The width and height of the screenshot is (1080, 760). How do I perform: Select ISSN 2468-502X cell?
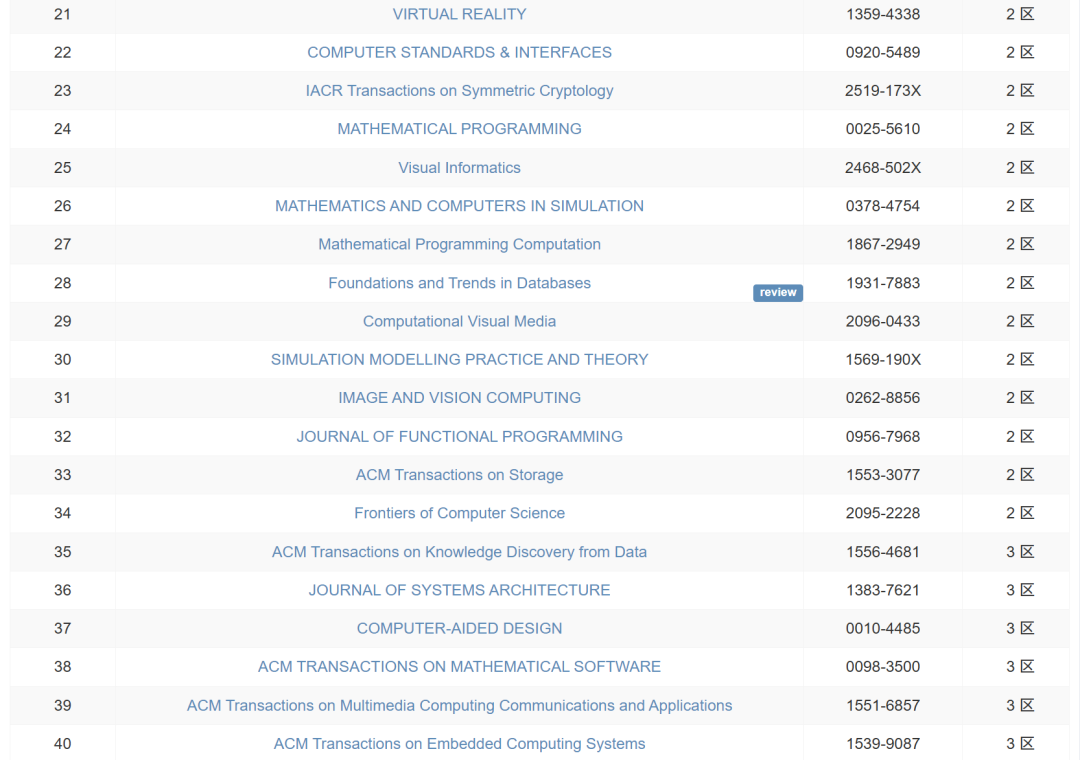883,167
